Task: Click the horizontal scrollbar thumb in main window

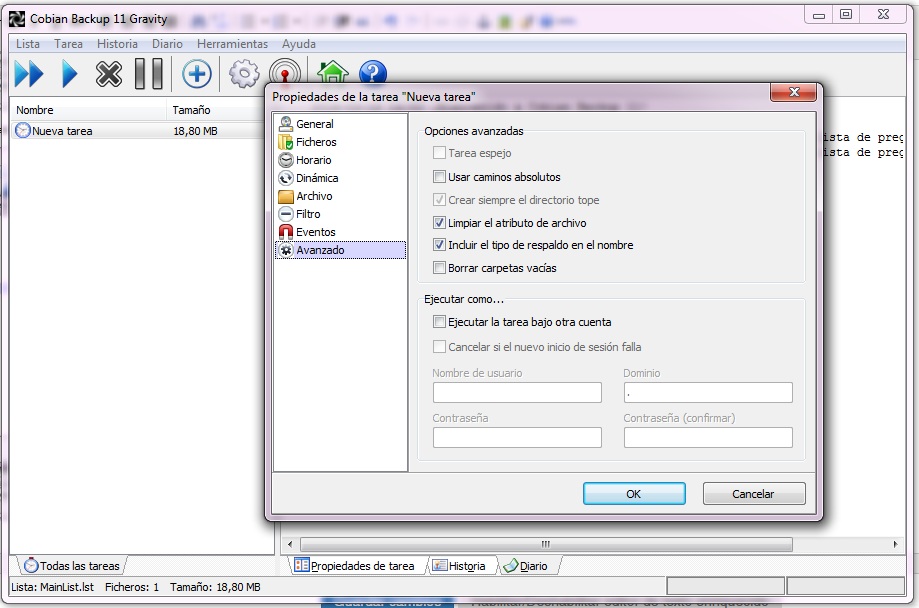Action: pyautogui.click(x=546, y=544)
